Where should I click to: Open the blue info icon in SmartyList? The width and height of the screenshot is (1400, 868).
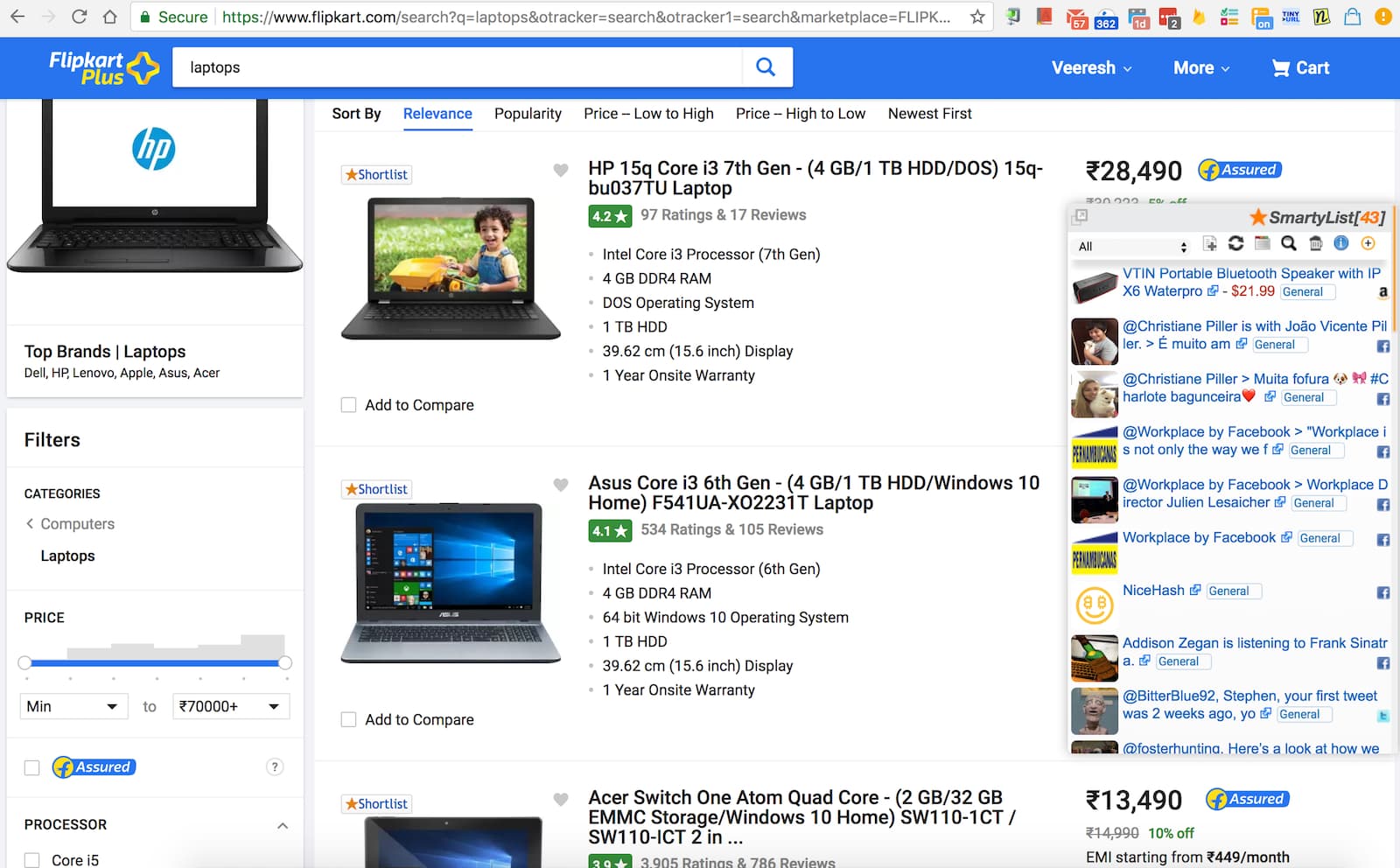[x=1340, y=244]
